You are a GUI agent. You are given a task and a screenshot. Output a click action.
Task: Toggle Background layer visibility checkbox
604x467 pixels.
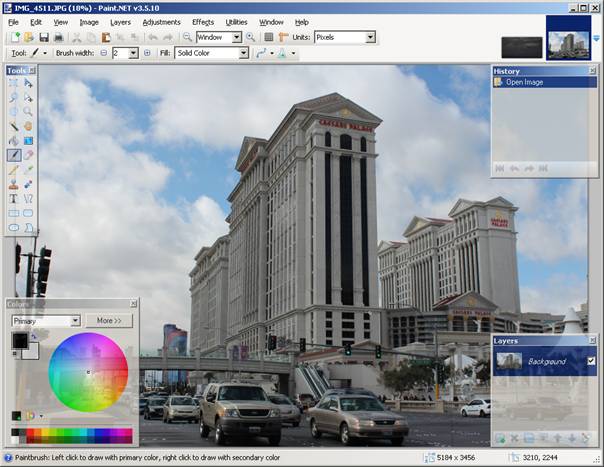click(591, 361)
